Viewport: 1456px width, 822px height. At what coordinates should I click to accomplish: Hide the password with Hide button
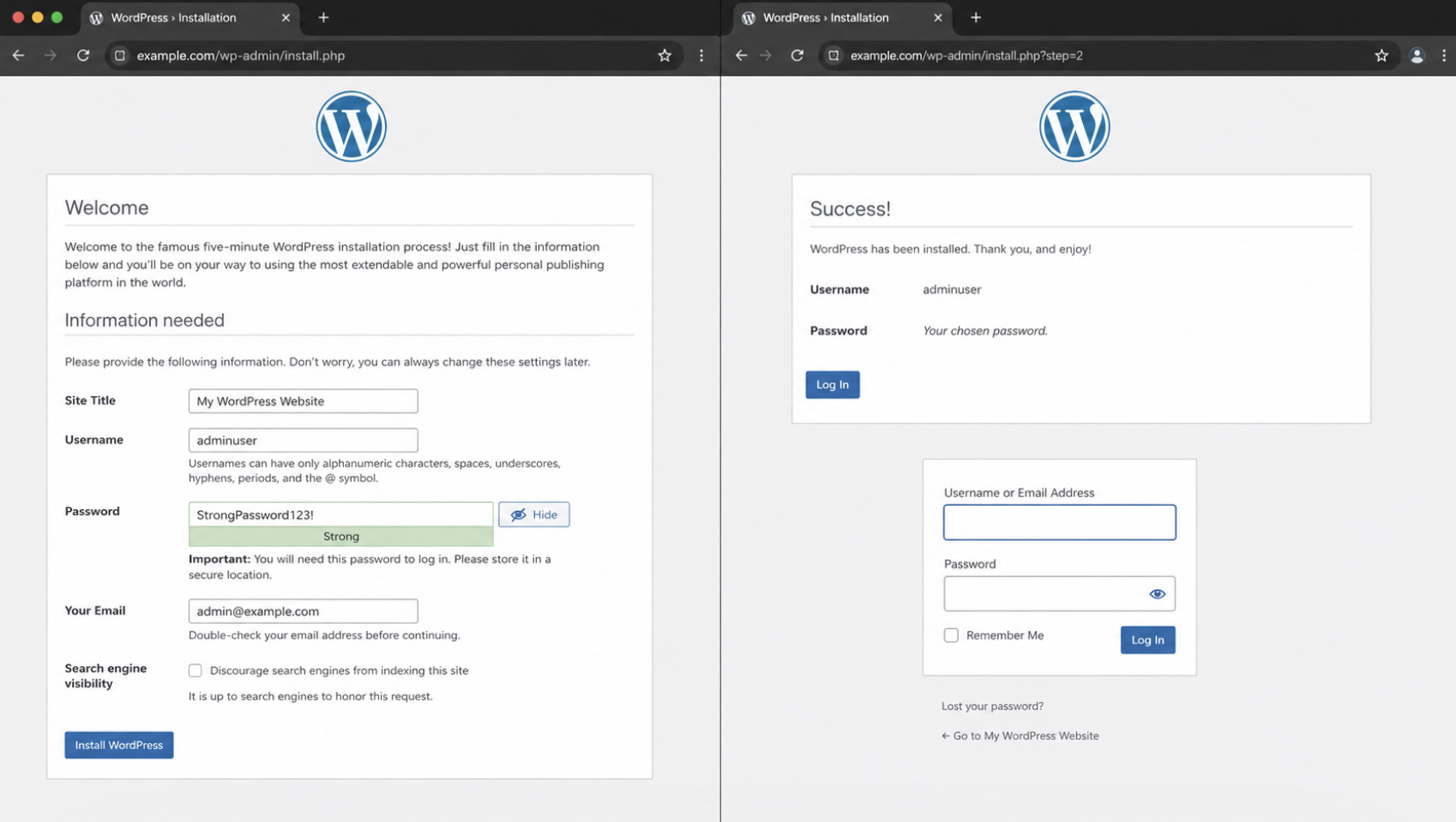click(533, 514)
